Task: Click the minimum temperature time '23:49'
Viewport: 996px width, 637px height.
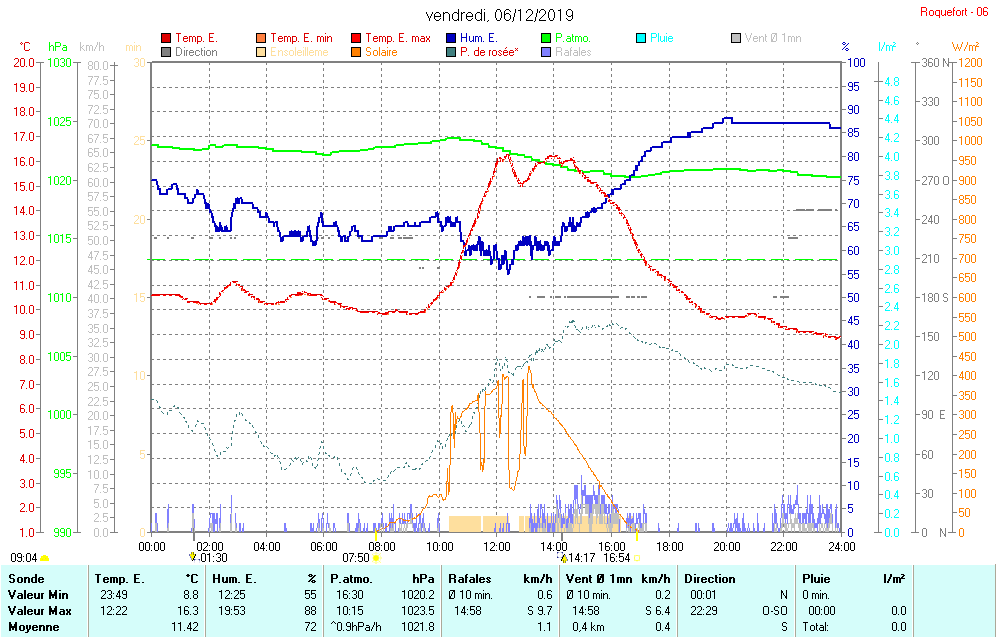Action: (x=114, y=595)
